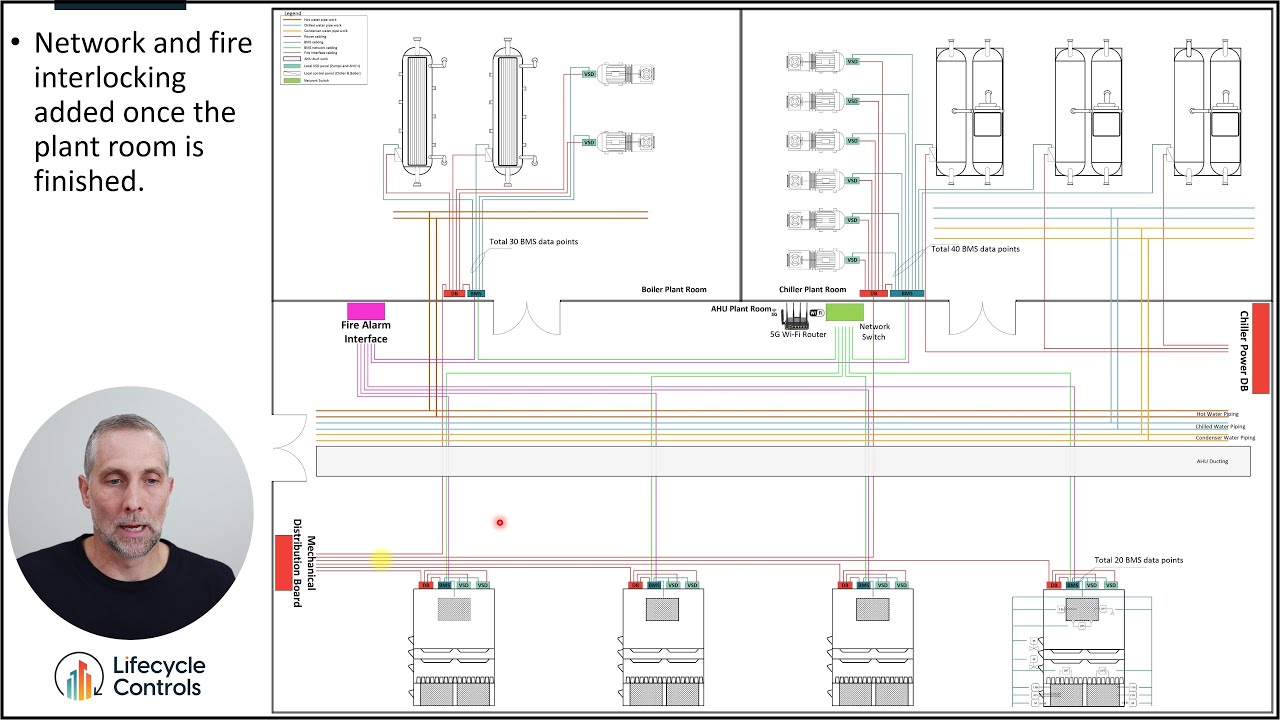Click the 'Total 20 BMS data points' label
Viewport: 1280px width, 720px height.
click(1138, 560)
